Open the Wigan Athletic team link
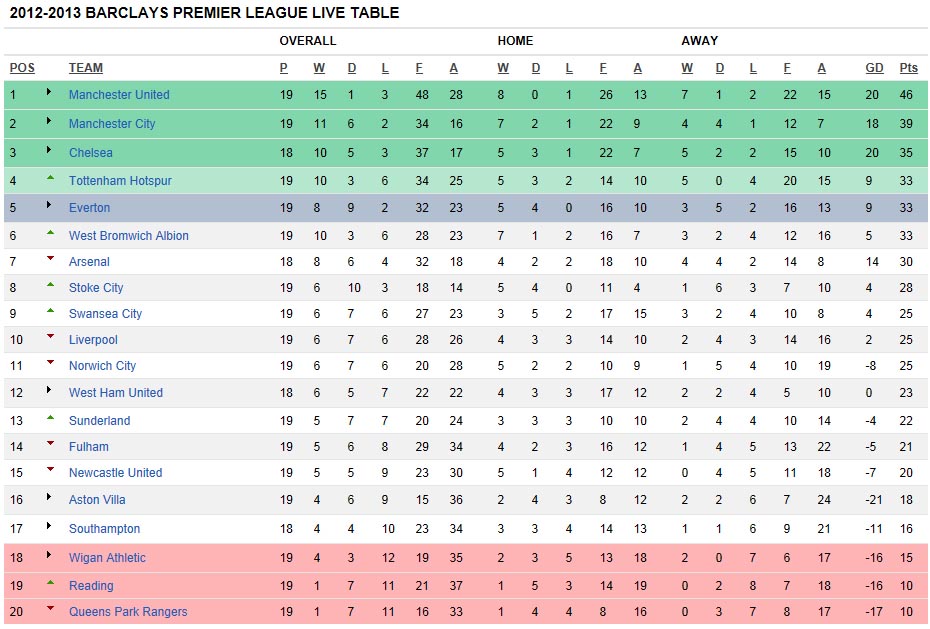The width and height of the screenshot is (930, 629). [x=107, y=557]
